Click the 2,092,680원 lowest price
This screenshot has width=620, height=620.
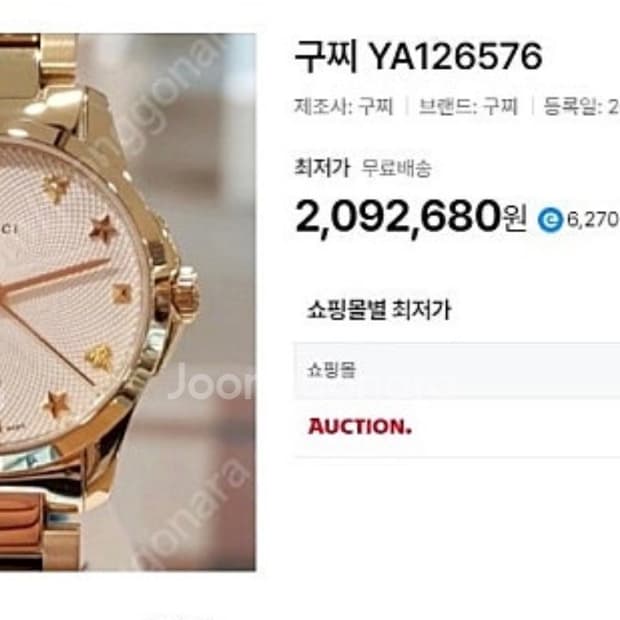(x=411, y=217)
